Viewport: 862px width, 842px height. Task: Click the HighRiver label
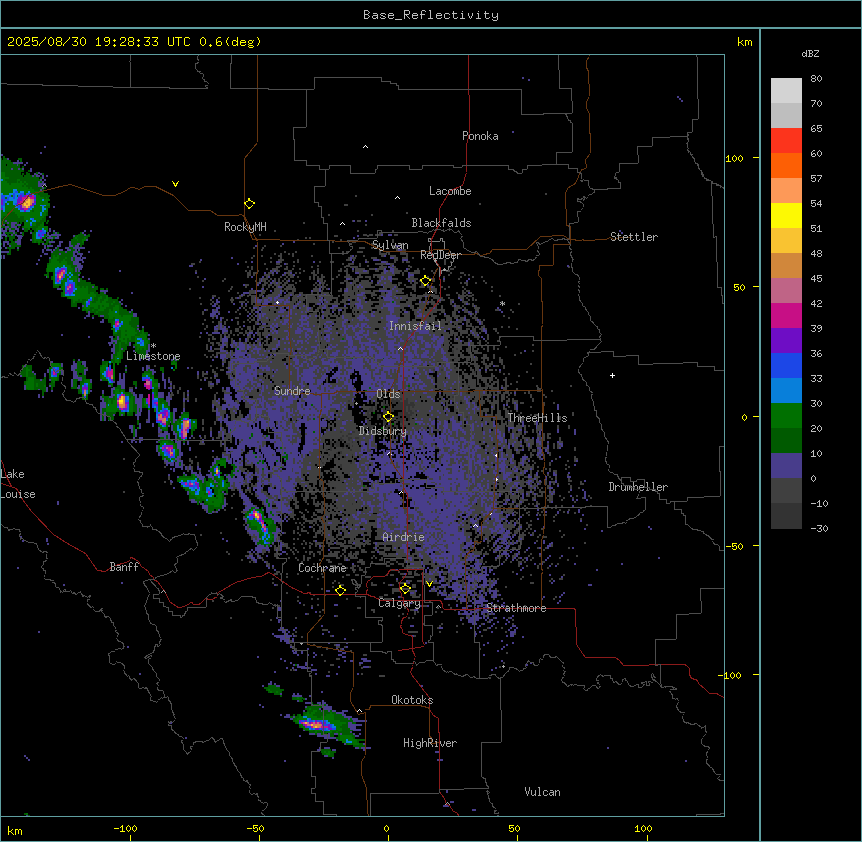(430, 743)
